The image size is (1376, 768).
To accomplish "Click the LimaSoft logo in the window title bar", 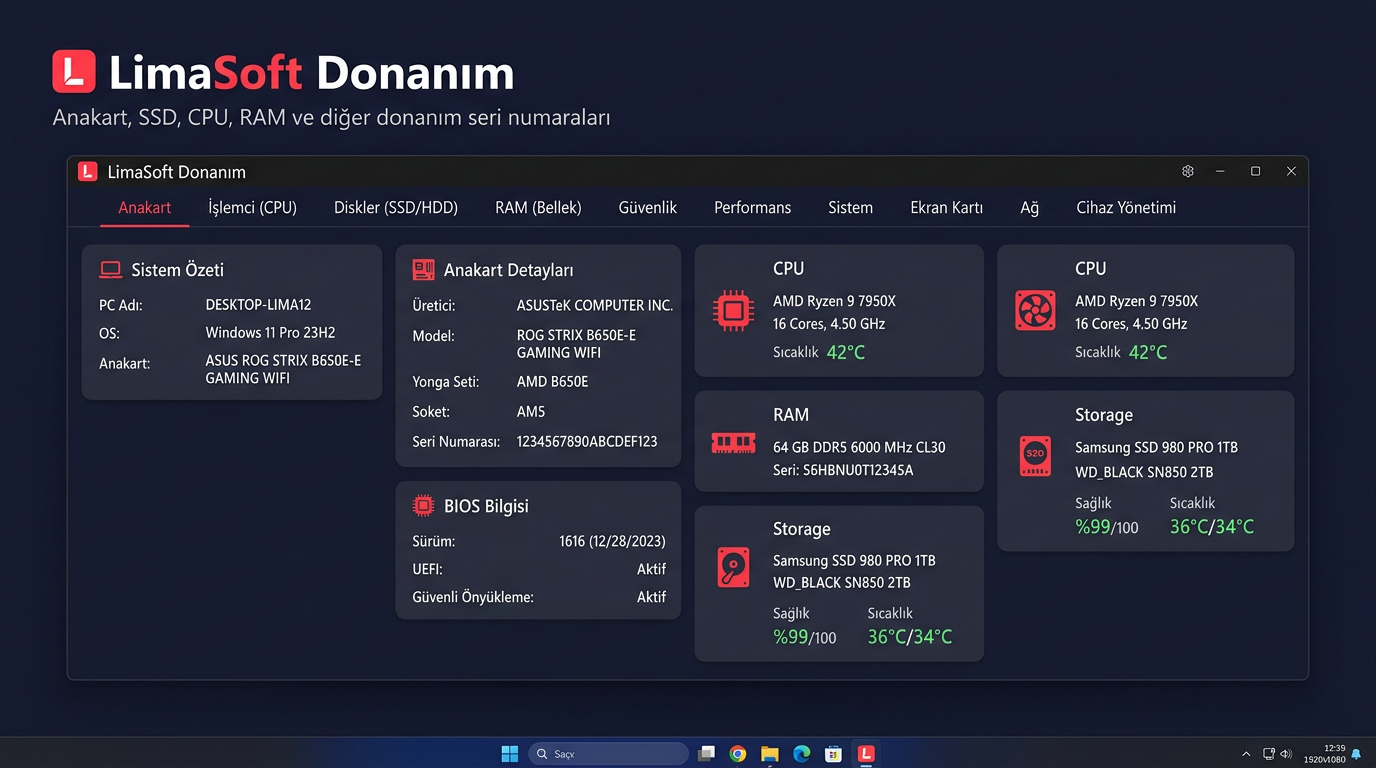I will [87, 172].
